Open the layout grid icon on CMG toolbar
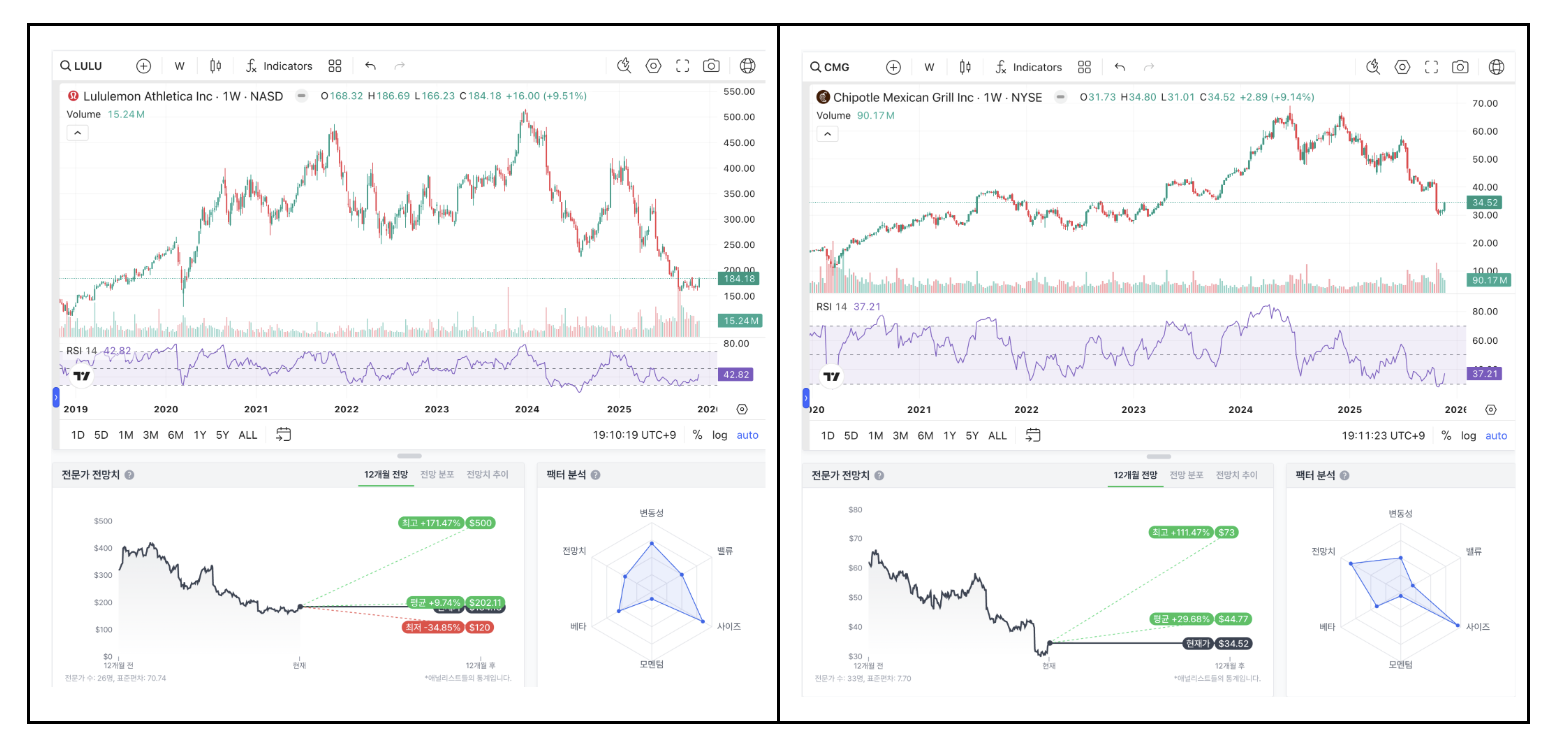 tap(1084, 67)
